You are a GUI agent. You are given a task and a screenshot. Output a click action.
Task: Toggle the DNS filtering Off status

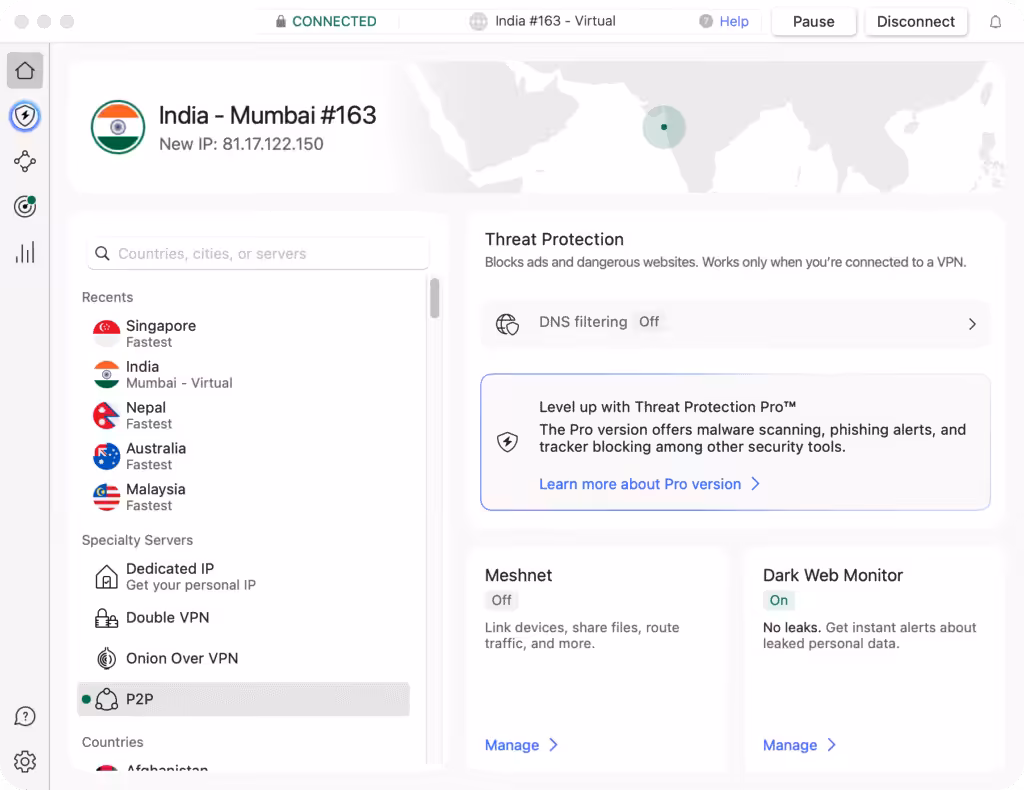click(x=649, y=322)
